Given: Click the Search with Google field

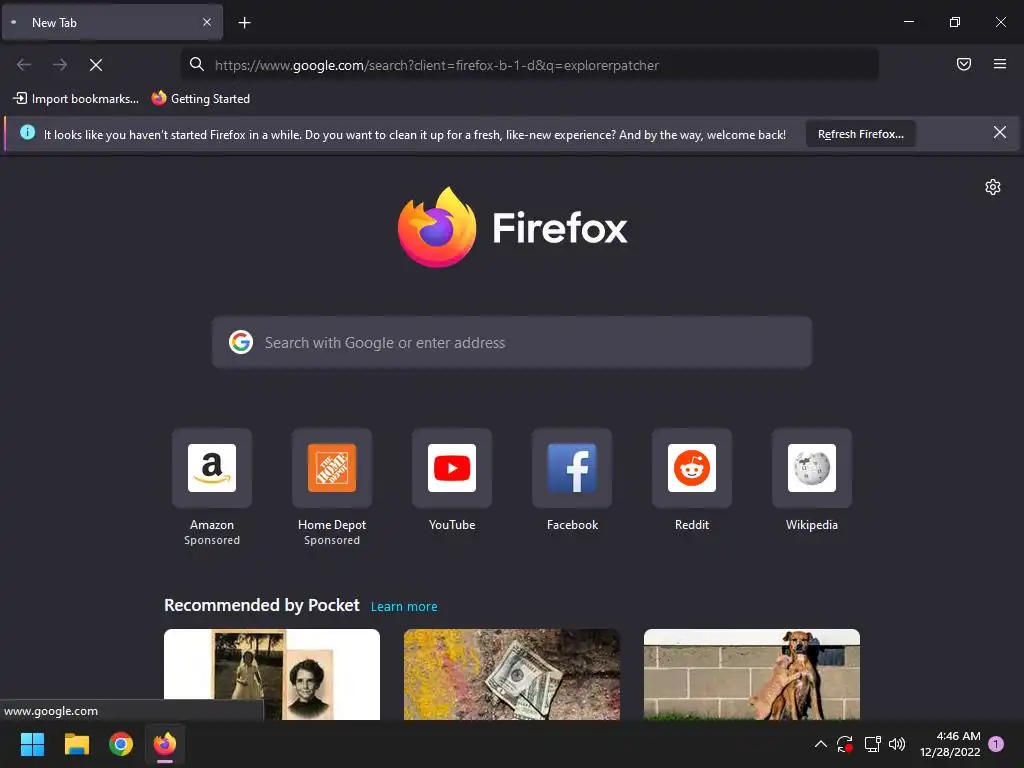Looking at the screenshot, I should point(512,342).
